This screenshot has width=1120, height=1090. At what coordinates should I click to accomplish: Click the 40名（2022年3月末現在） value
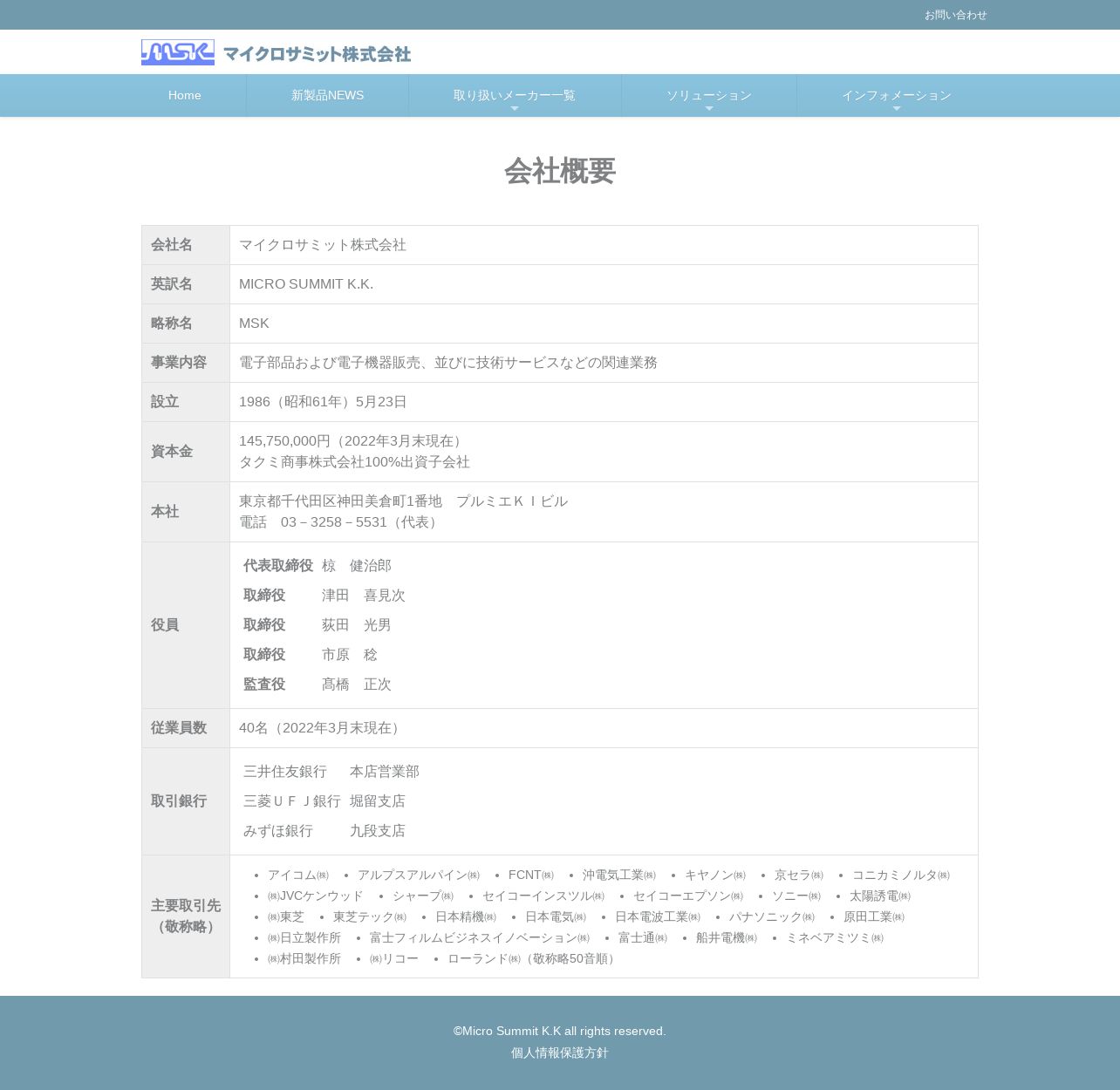pyautogui.click(x=322, y=728)
